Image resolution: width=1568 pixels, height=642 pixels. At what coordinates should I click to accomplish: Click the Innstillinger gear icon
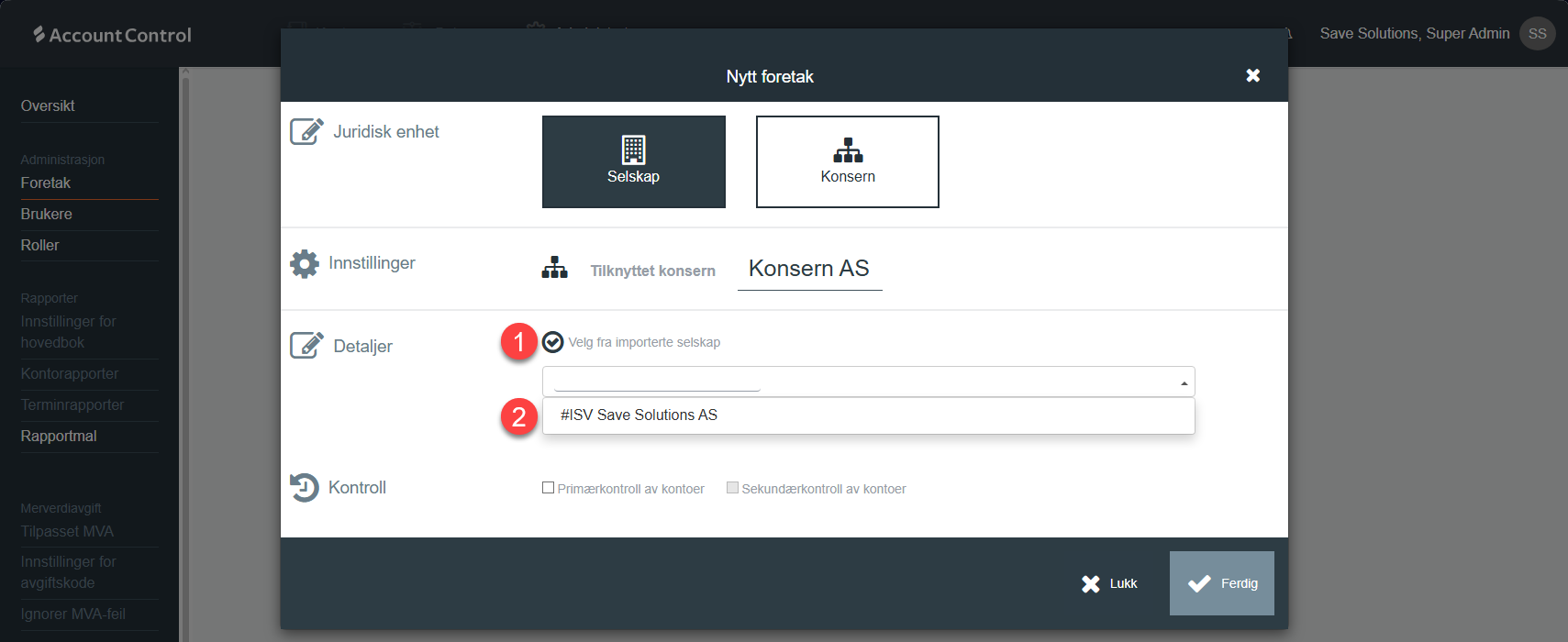pos(305,264)
